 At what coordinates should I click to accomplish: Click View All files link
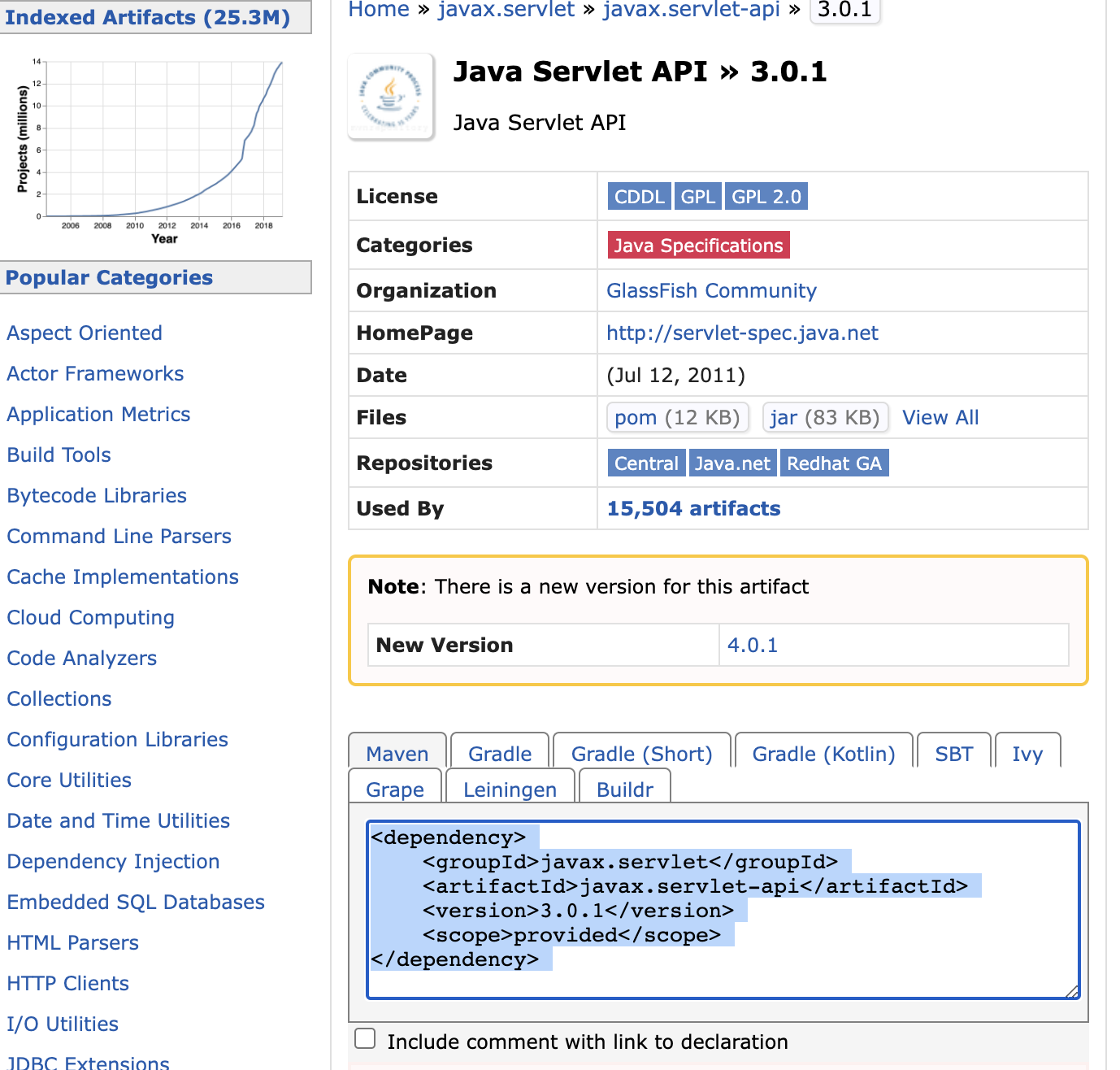(940, 417)
